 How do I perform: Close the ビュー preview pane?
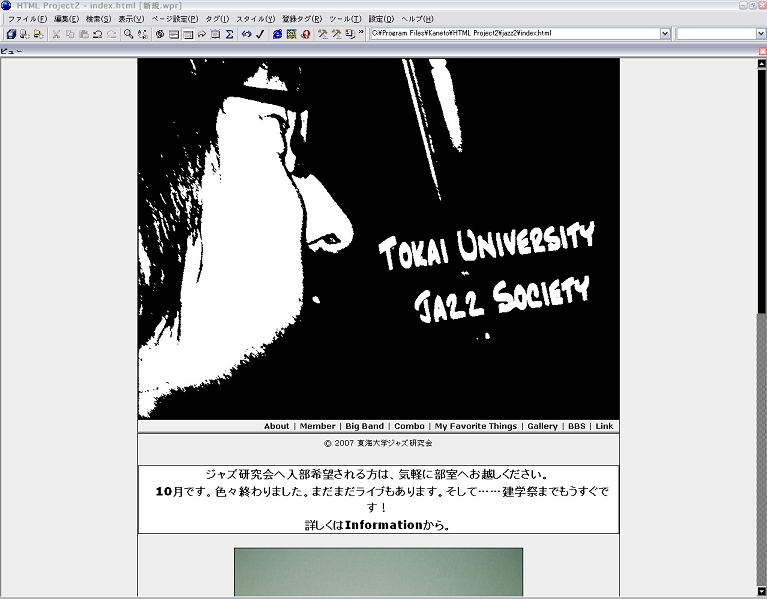click(763, 51)
